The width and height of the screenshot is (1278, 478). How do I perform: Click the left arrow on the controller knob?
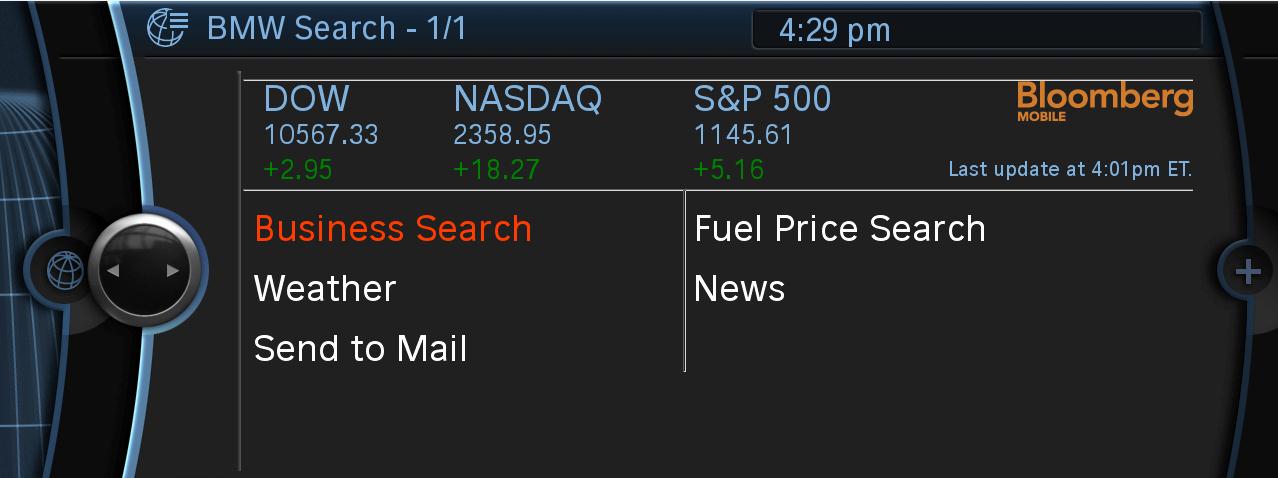coord(113,271)
